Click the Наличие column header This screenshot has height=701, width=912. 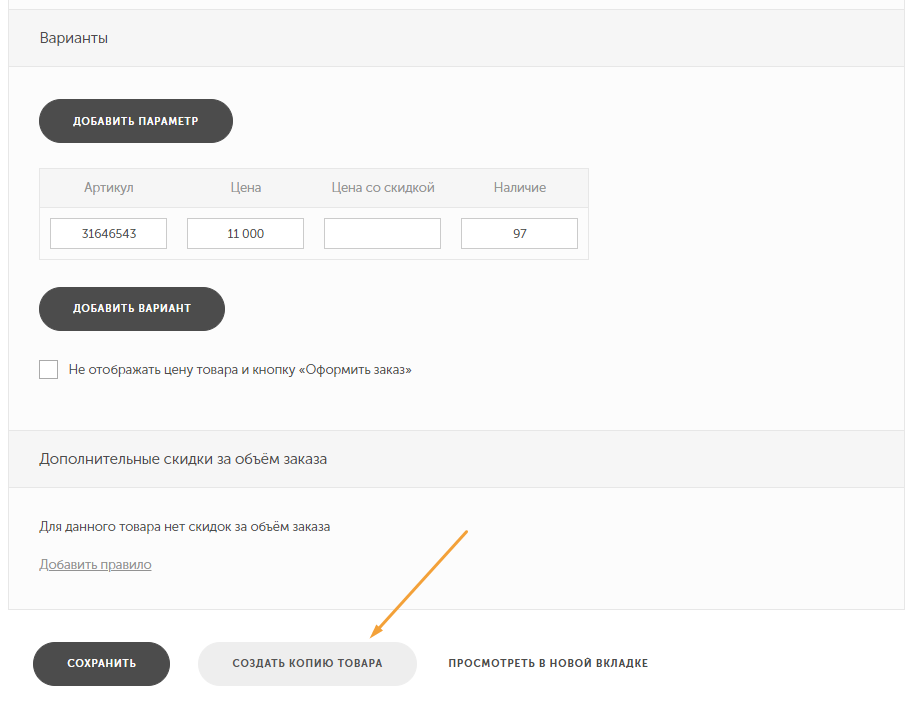pos(520,187)
